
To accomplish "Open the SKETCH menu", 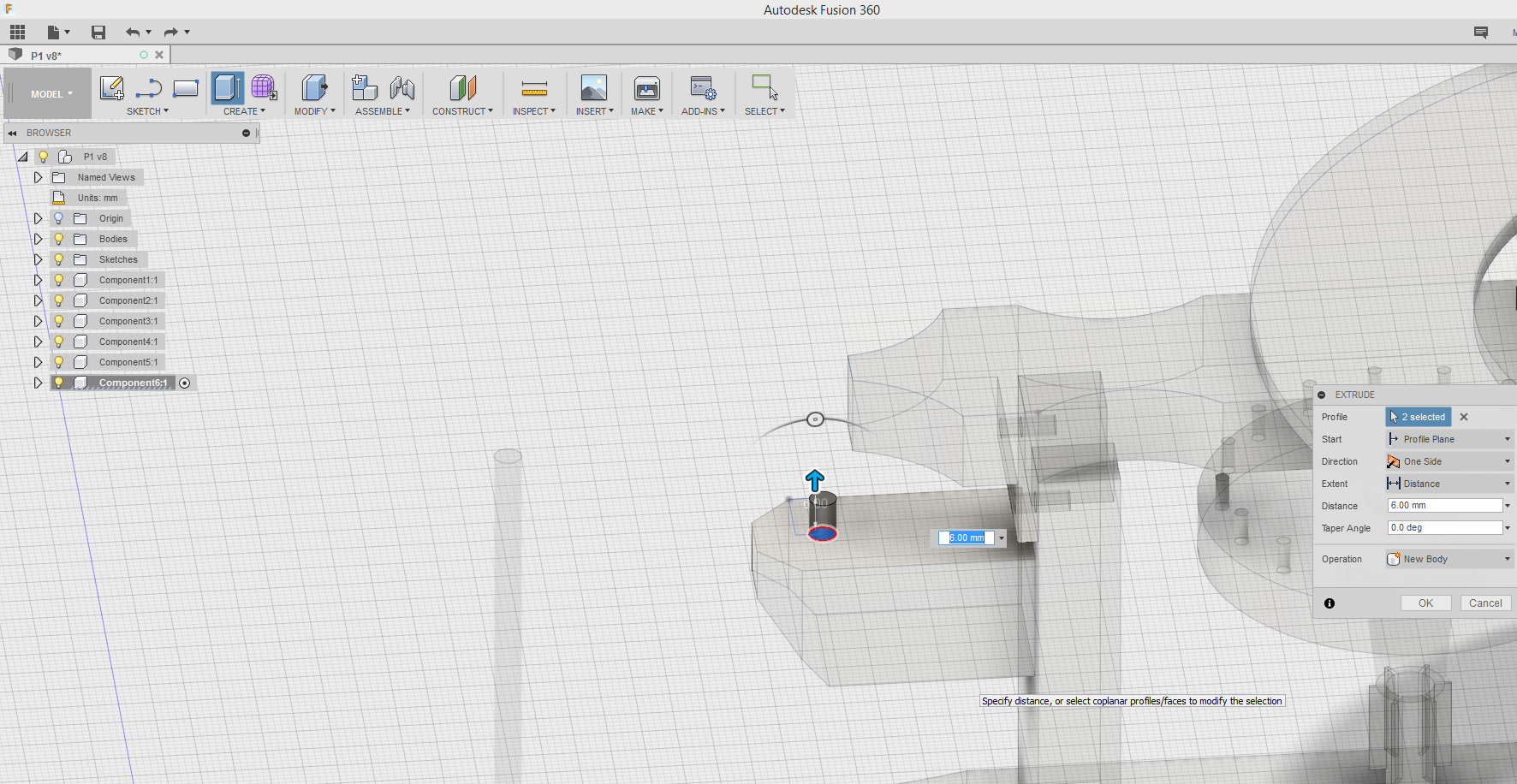I will [147, 111].
